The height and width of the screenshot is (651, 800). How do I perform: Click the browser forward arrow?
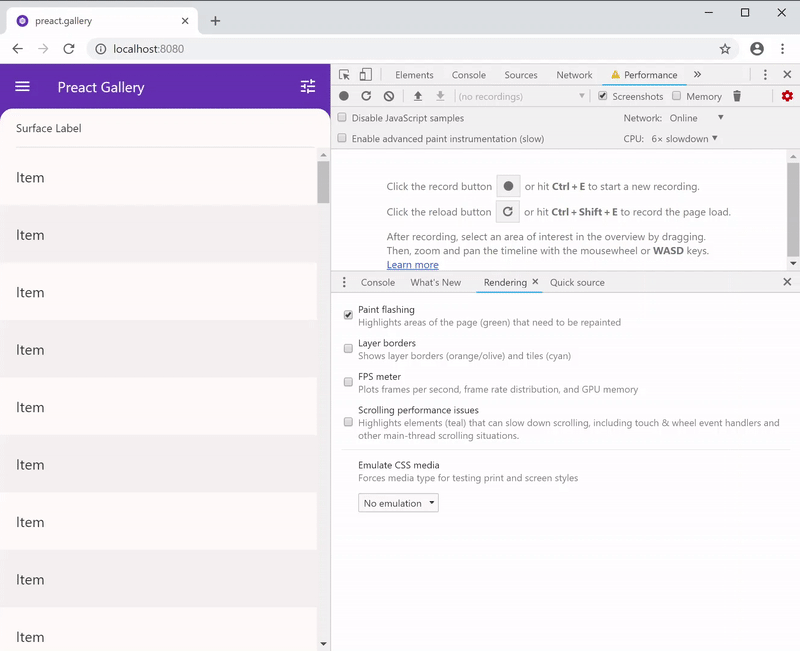click(x=43, y=48)
